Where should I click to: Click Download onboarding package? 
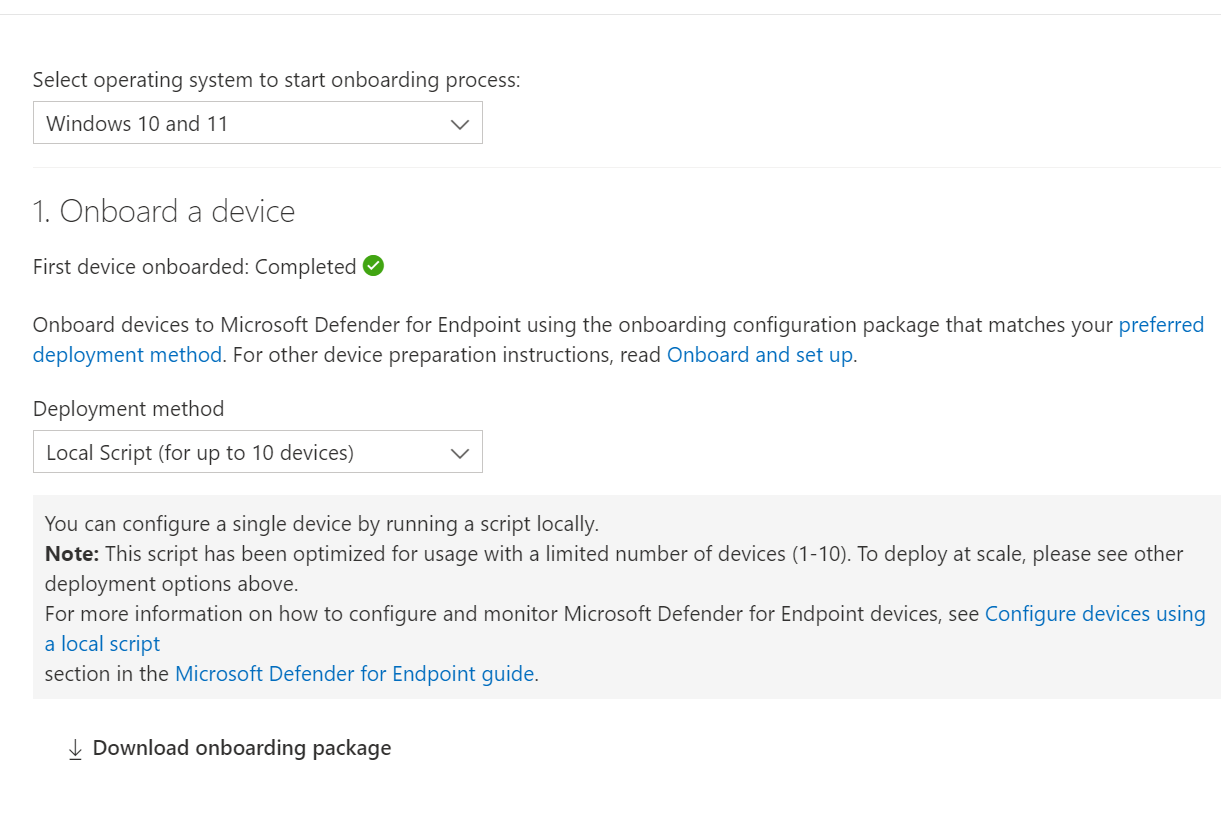click(x=241, y=747)
